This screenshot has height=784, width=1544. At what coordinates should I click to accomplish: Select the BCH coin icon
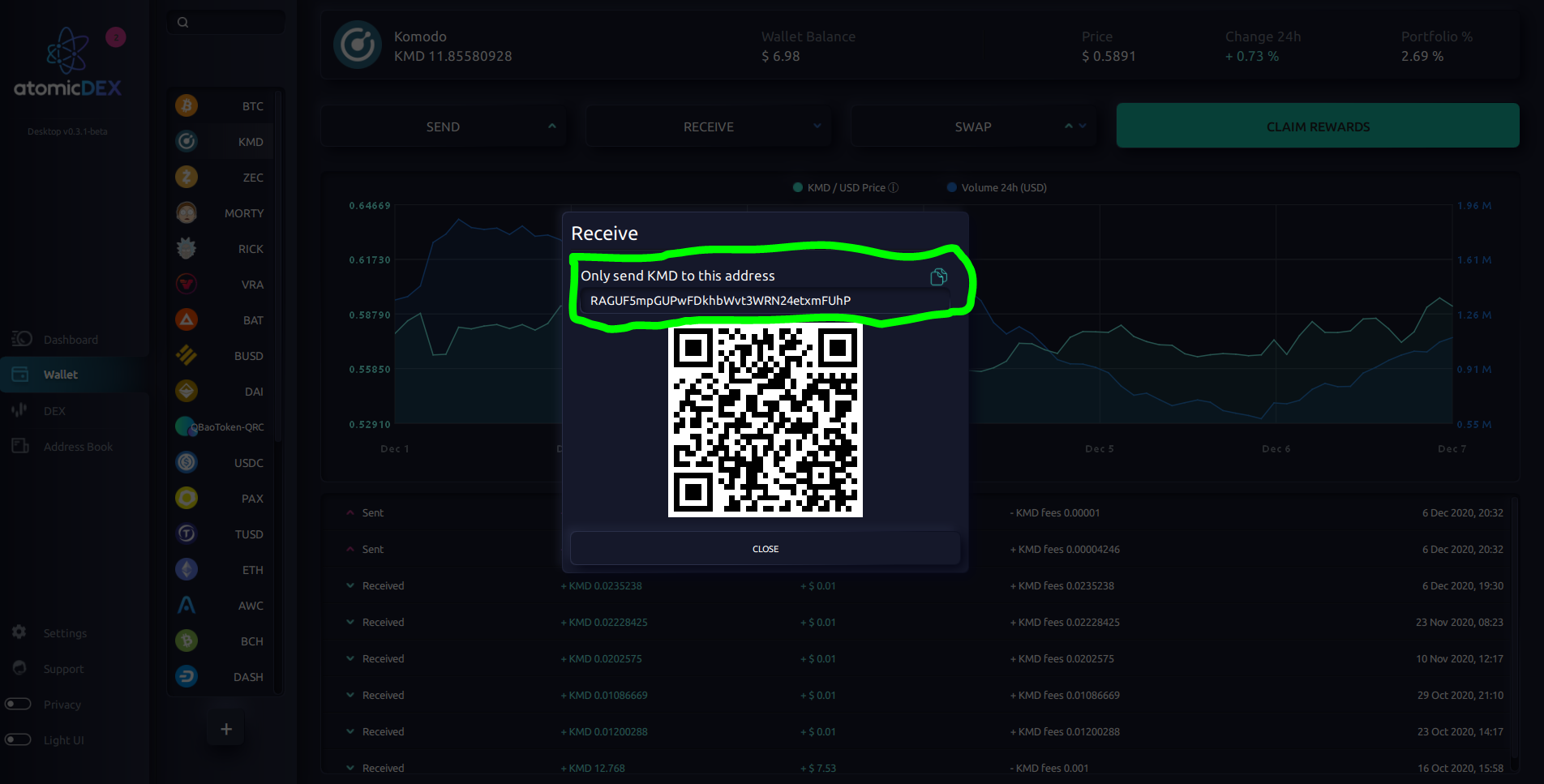187,640
